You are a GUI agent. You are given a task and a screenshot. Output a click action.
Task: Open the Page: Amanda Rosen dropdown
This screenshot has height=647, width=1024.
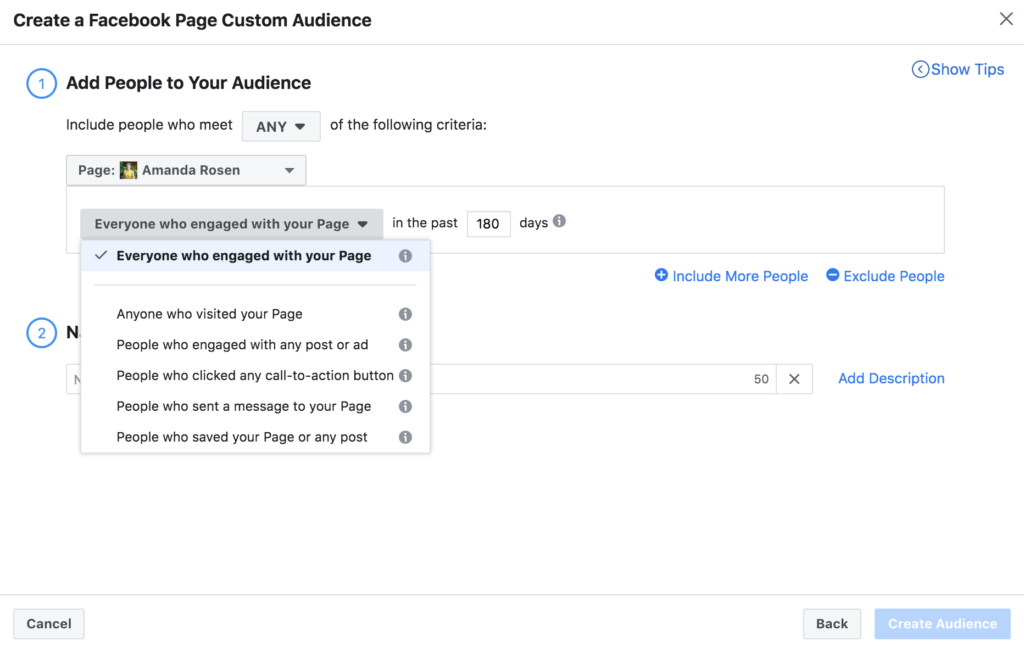pos(186,170)
